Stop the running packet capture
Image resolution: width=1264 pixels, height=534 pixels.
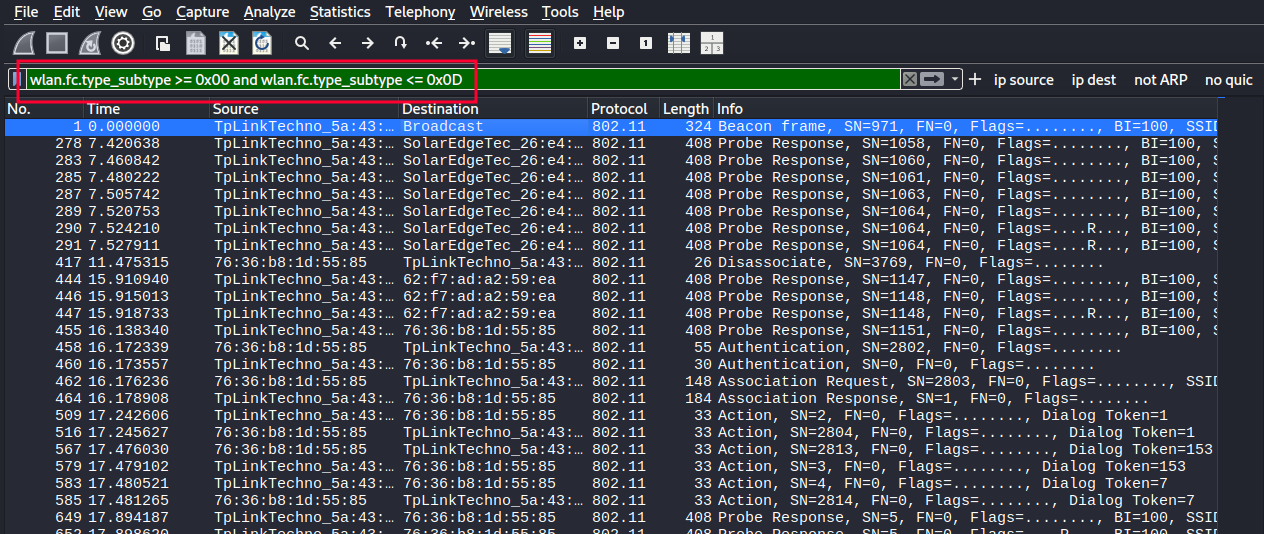pyautogui.click(x=57, y=43)
